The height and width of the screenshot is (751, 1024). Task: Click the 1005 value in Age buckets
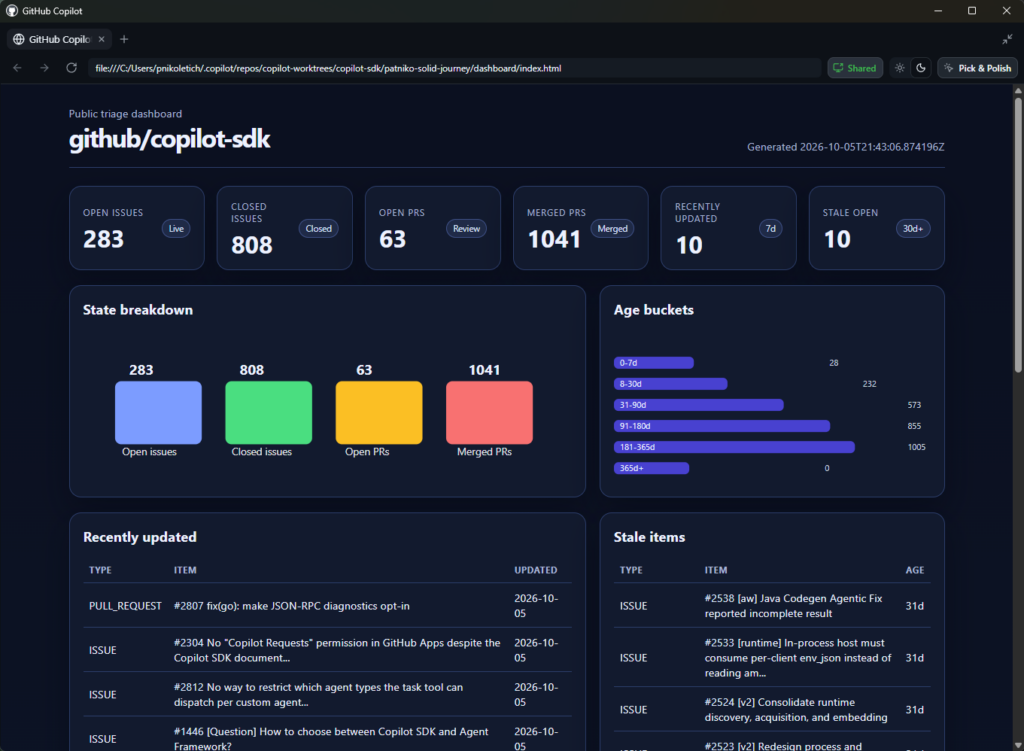coord(916,447)
